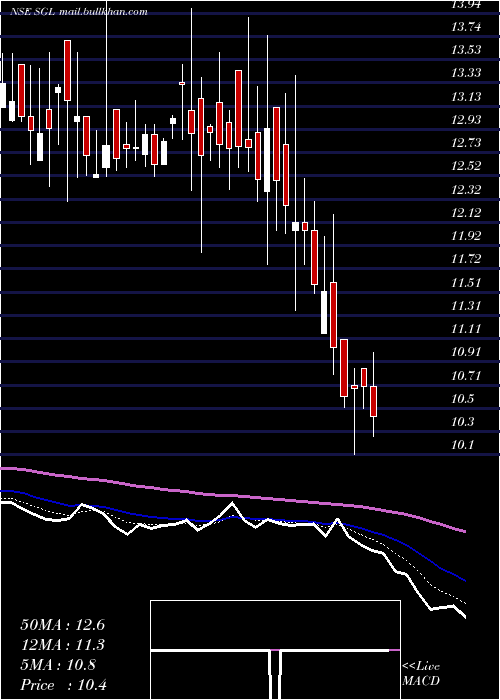Click the 10.71 price axis label

466,375
